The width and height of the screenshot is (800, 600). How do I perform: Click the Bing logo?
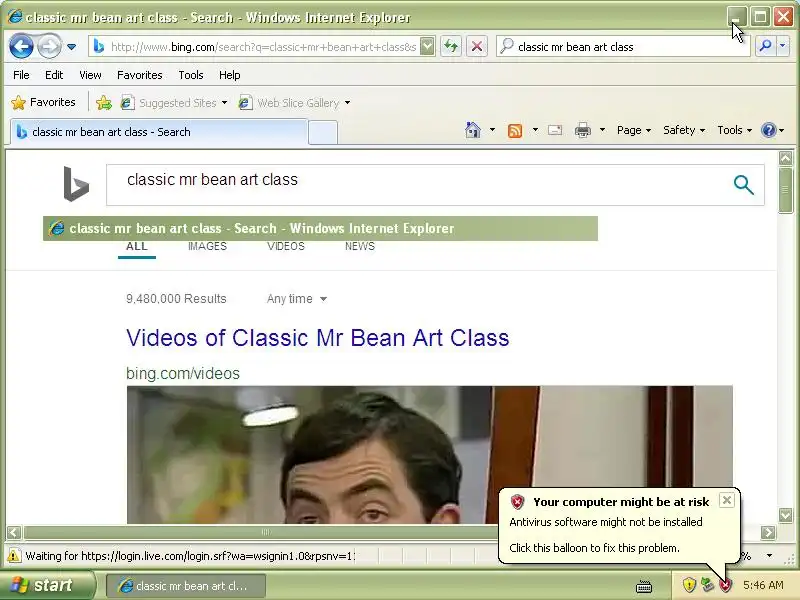point(76,184)
